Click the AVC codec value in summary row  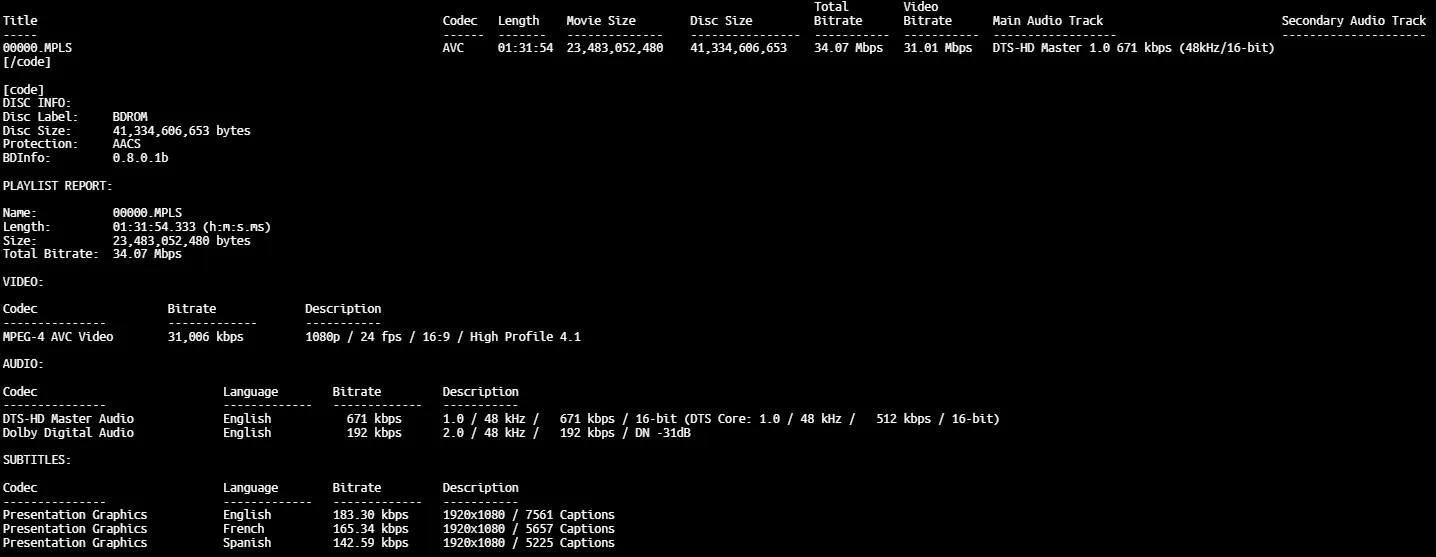tap(453, 48)
